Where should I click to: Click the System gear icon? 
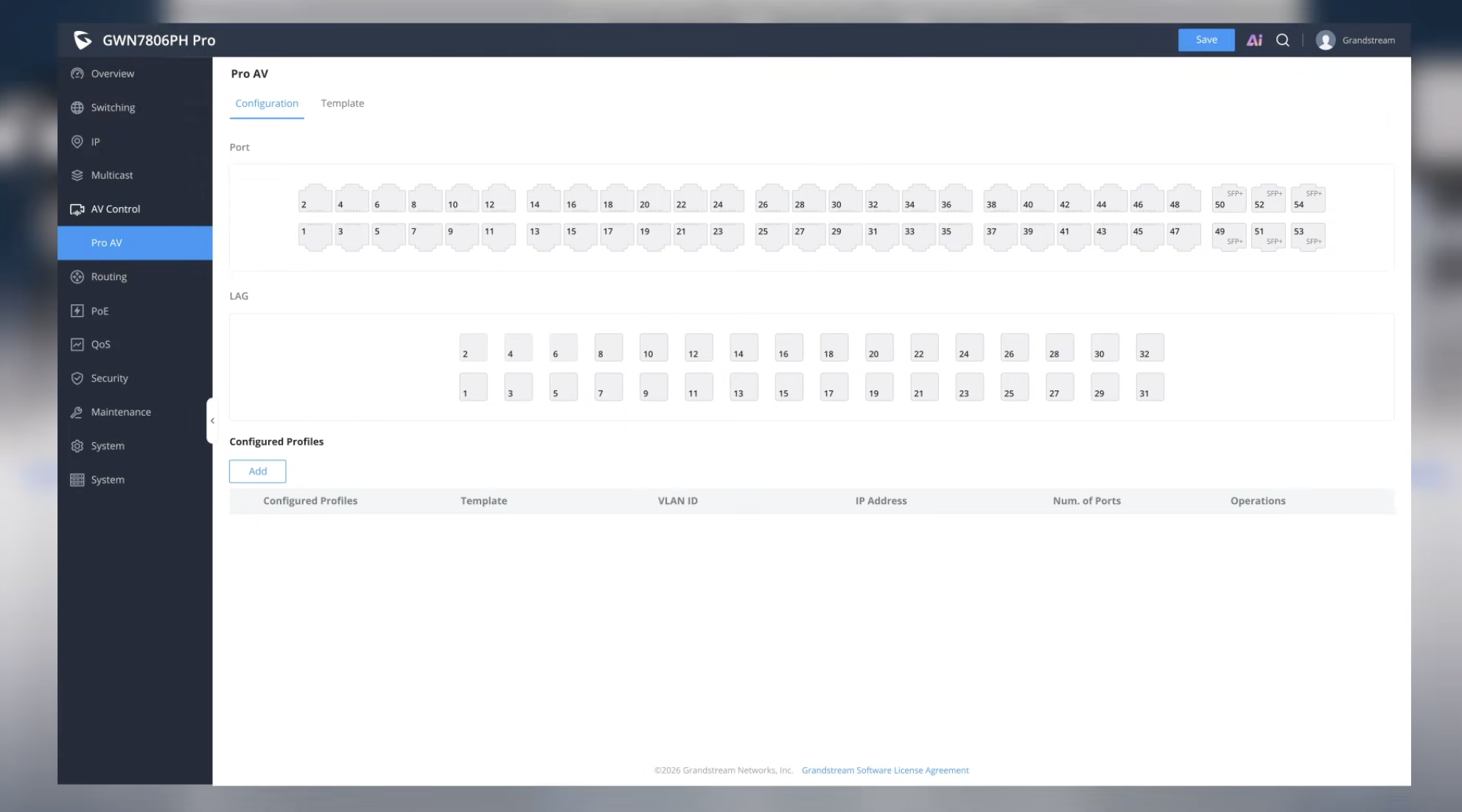pyautogui.click(x=77, y=446)
